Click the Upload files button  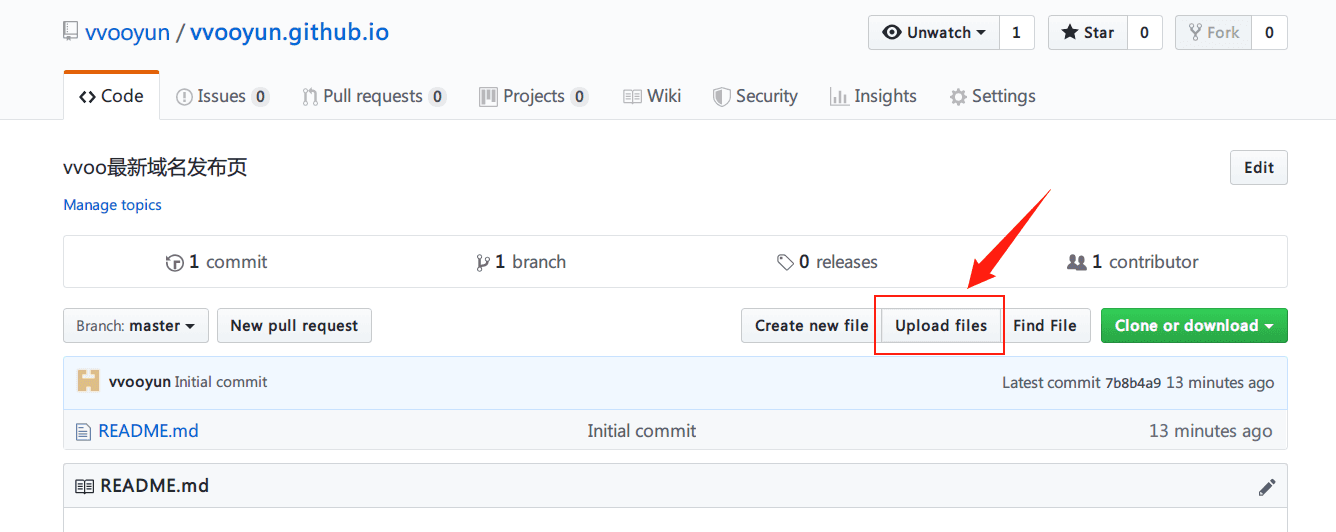(941, 326)
